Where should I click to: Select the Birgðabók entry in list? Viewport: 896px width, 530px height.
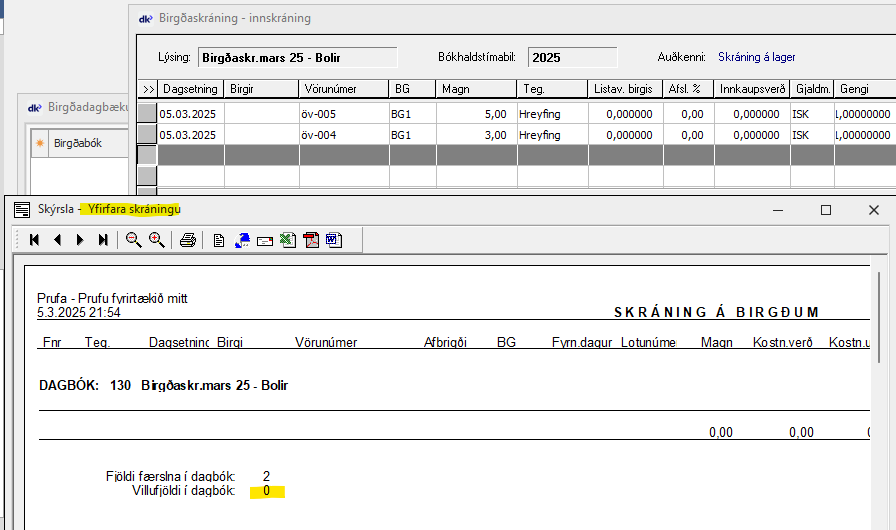click(76, 143)
